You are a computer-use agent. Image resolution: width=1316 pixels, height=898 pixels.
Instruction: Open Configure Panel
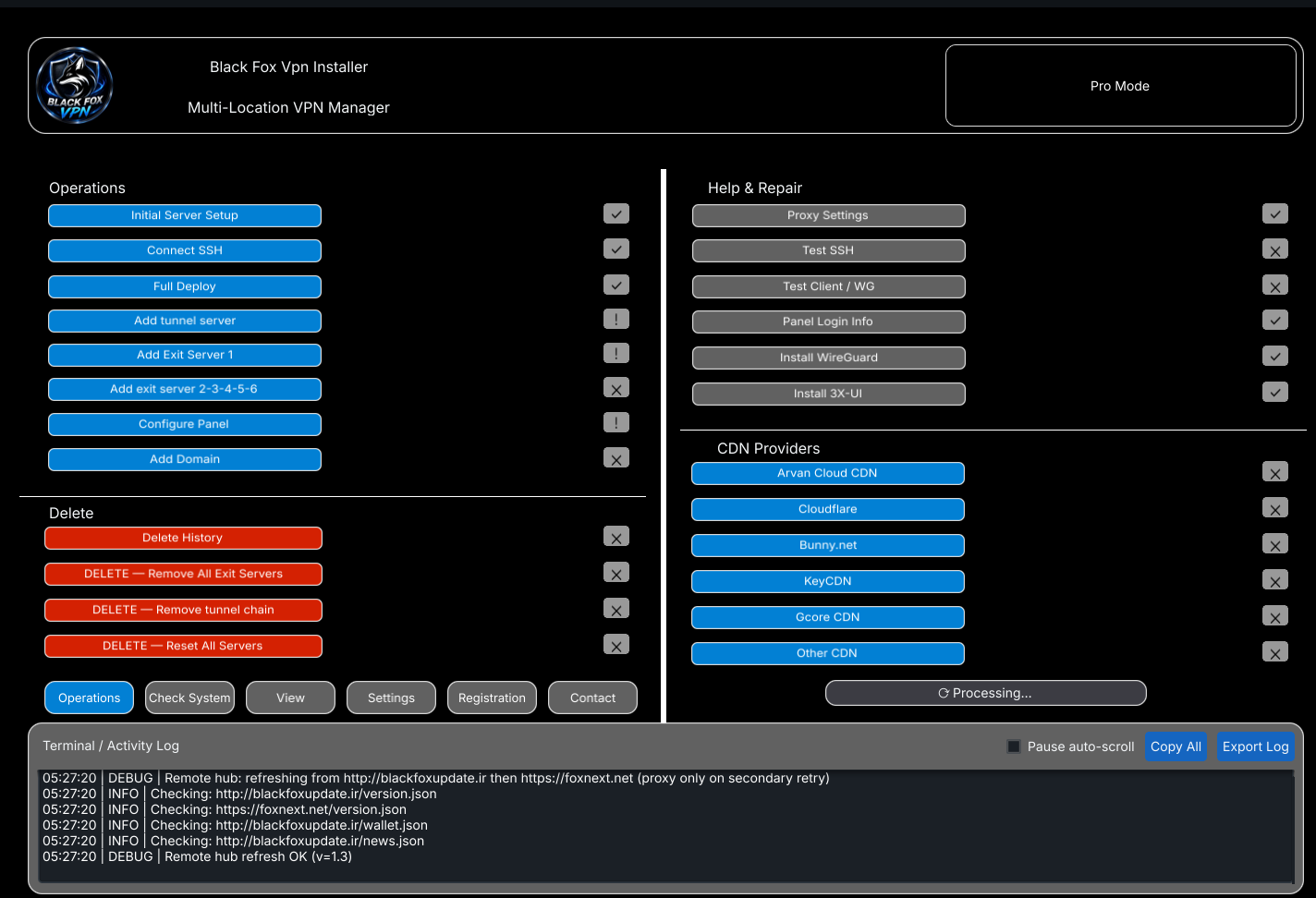tap(185, 424)
